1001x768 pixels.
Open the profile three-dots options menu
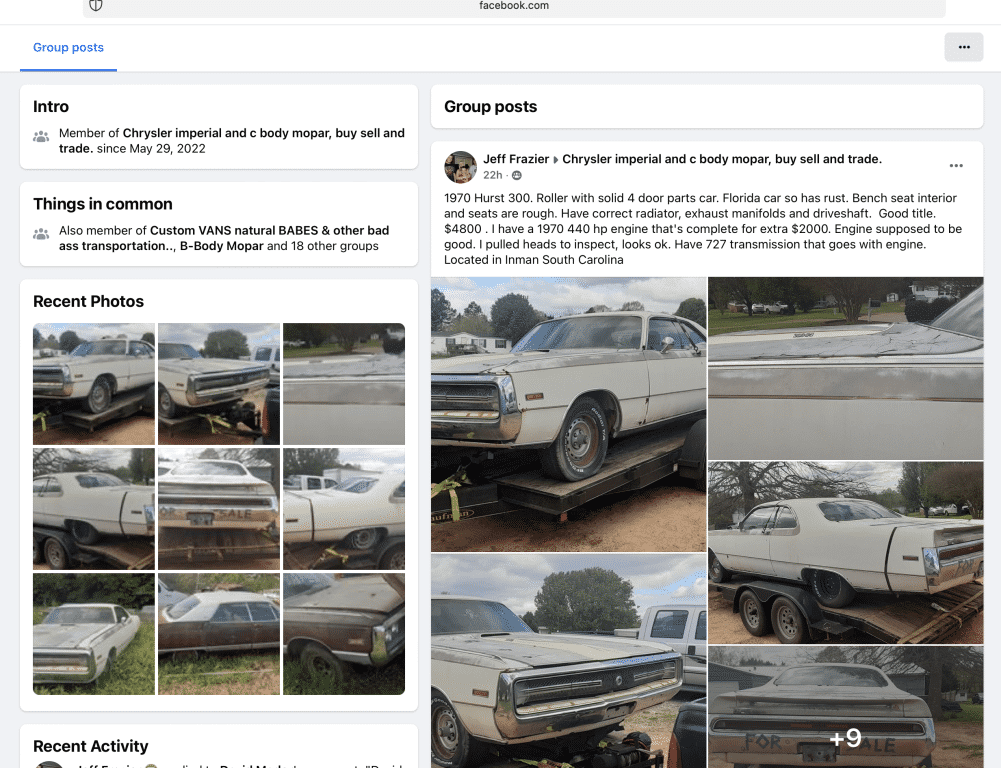[963, 47]
